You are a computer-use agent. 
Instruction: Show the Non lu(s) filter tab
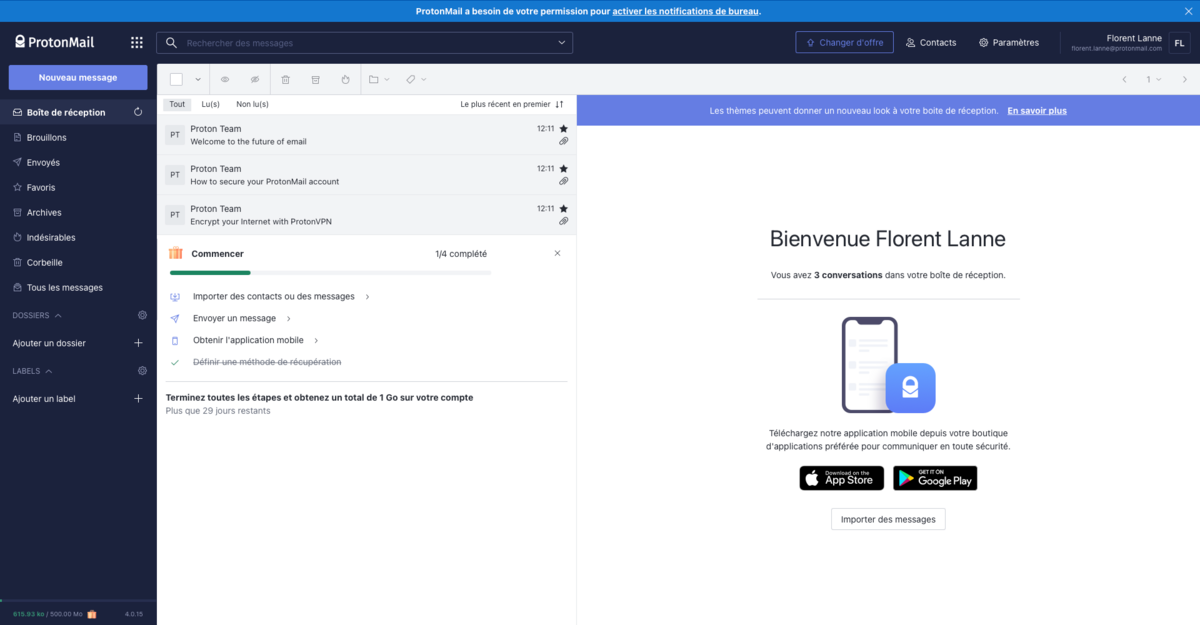click(252, 104)
